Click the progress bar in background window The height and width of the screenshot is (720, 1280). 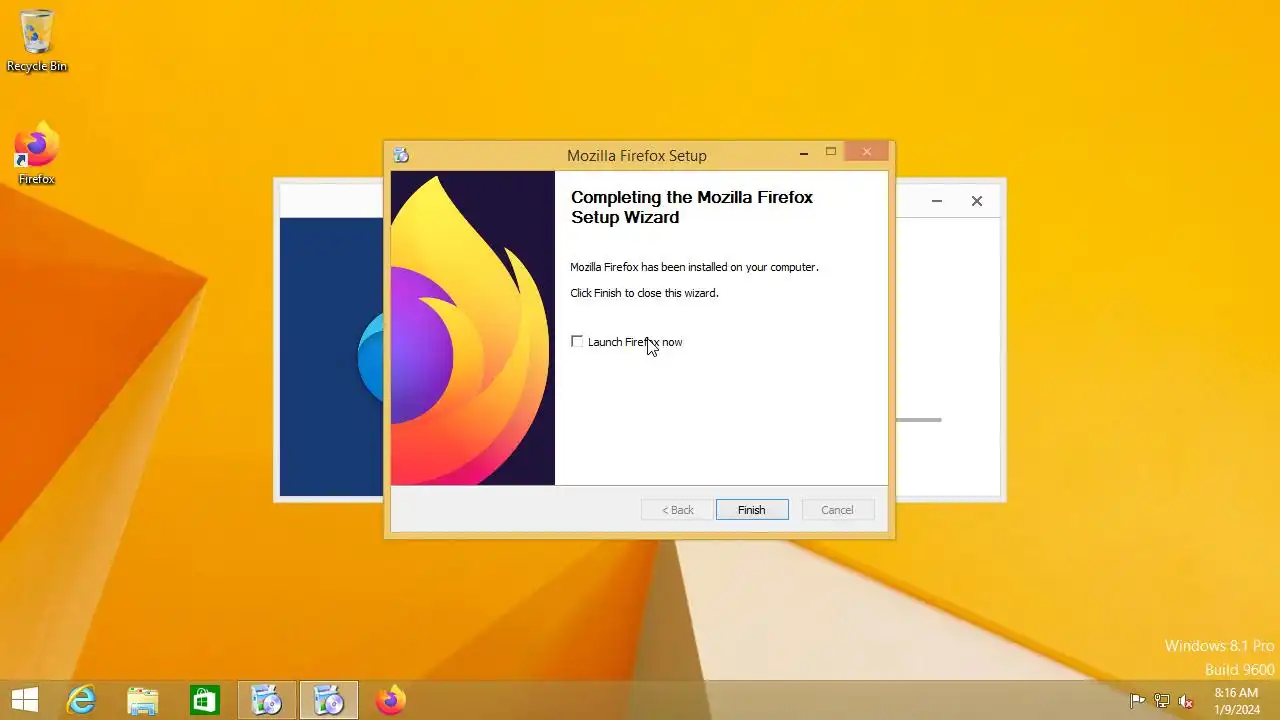[x=918, y=420]
